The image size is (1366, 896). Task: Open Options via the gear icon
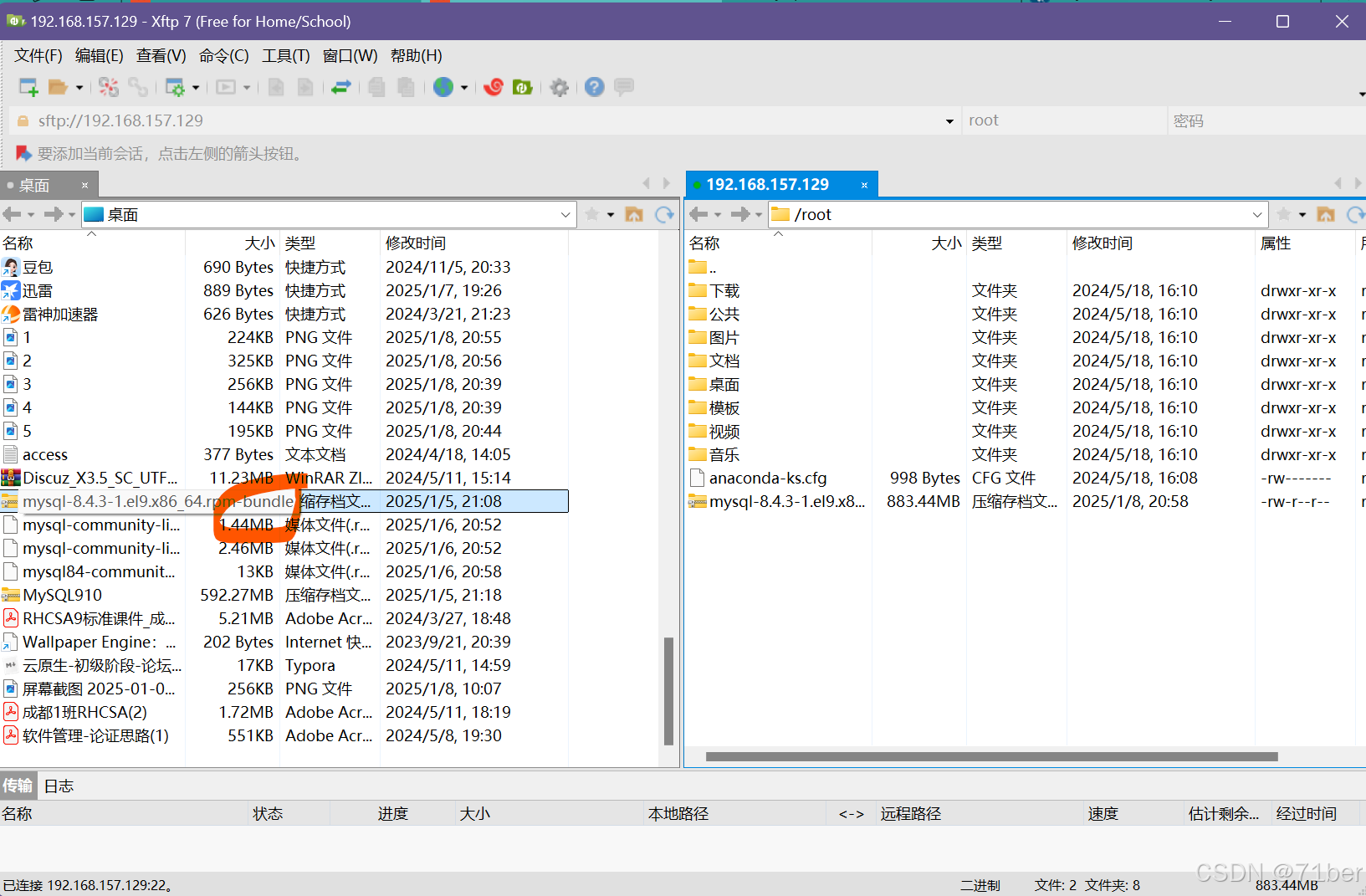(x=560, y=87)
